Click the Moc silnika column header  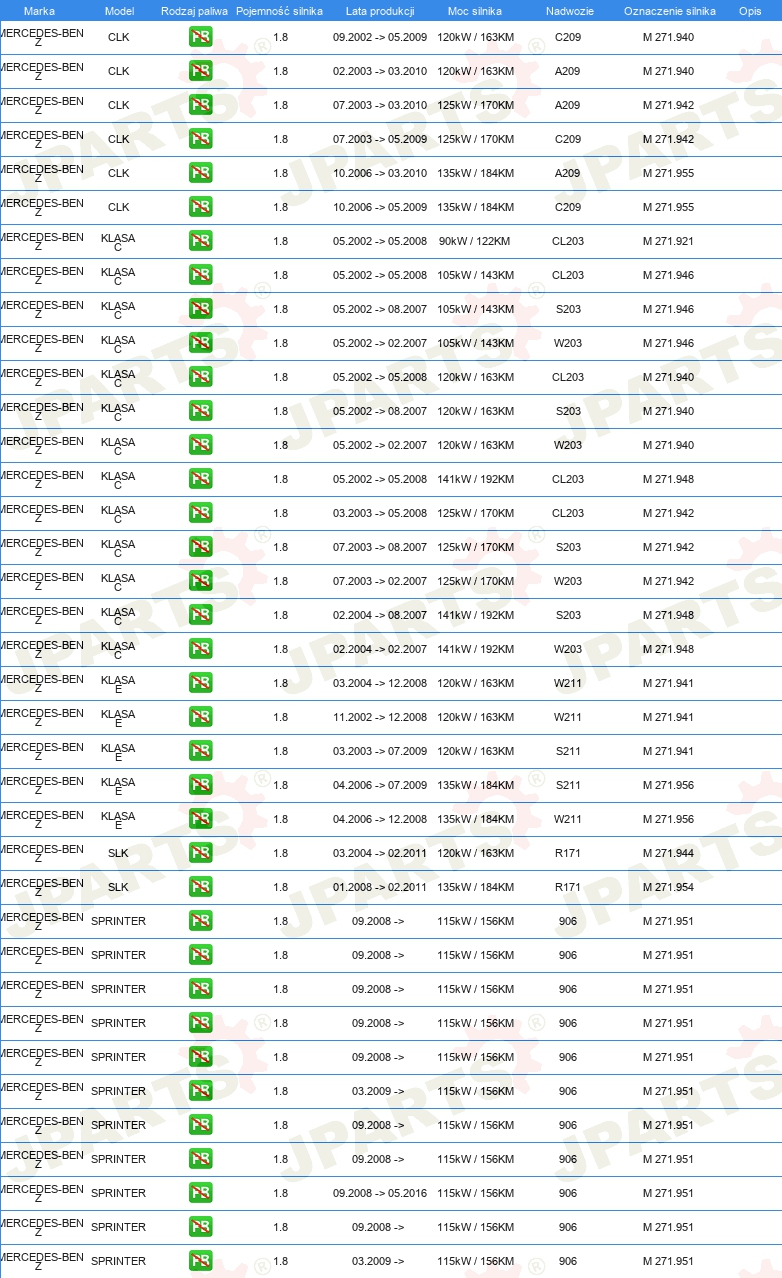[x=475, y=11]
